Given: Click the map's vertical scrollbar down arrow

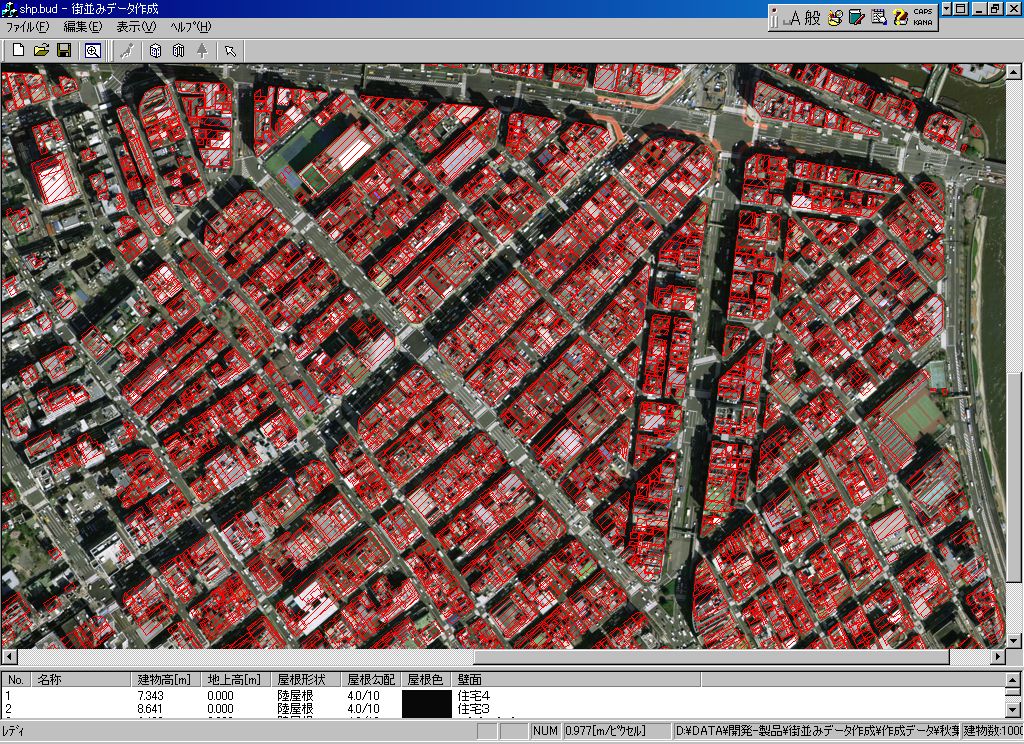Looking at the screenshot, I should (x=1014, y=641).
